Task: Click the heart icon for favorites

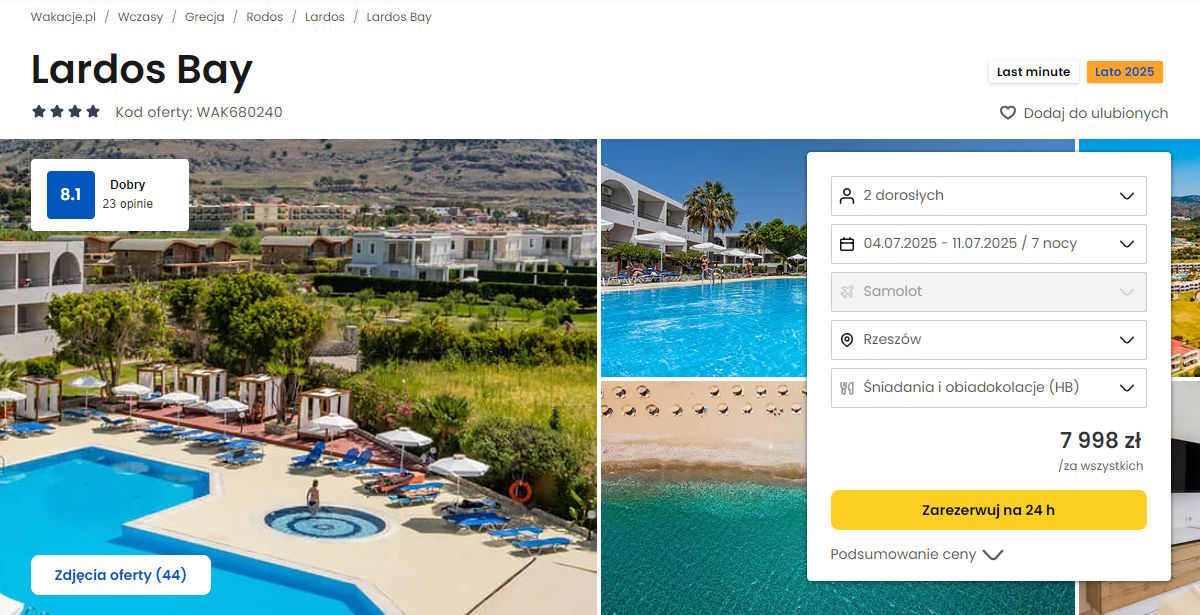Action: coord(1008,113)
